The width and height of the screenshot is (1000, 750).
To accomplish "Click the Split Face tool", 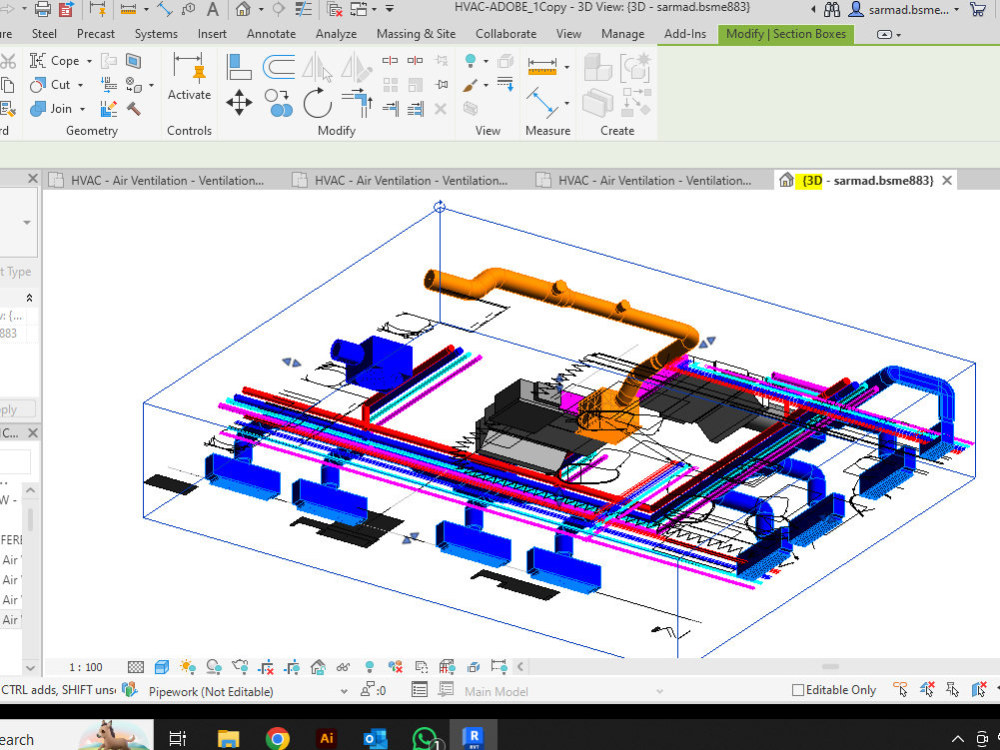I will 133,61.
